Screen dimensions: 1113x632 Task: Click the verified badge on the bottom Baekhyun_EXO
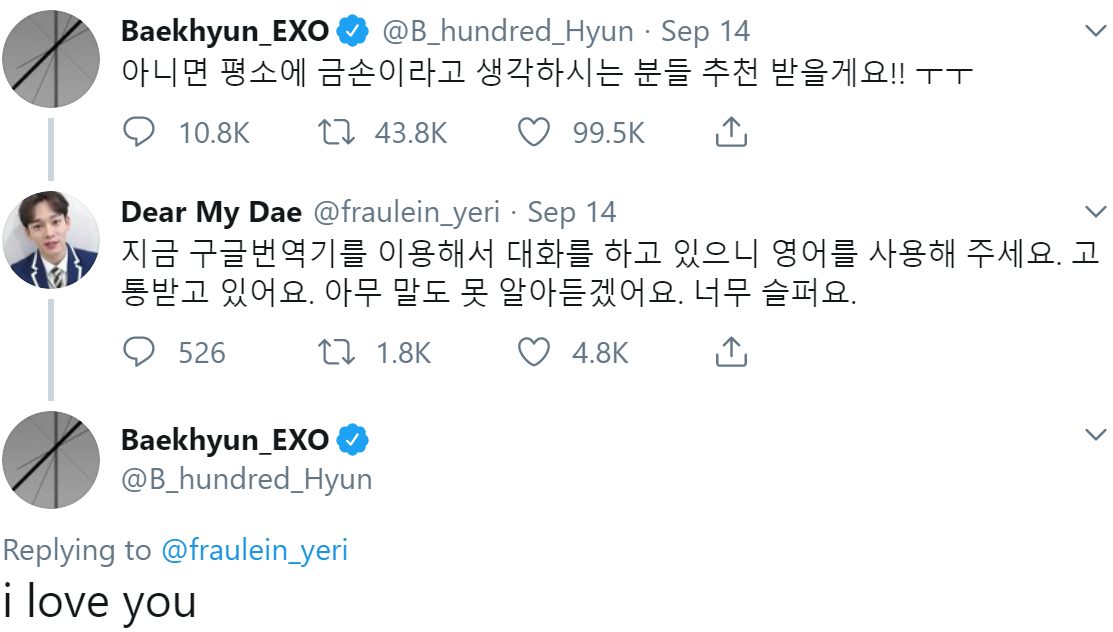pos(352,440)
